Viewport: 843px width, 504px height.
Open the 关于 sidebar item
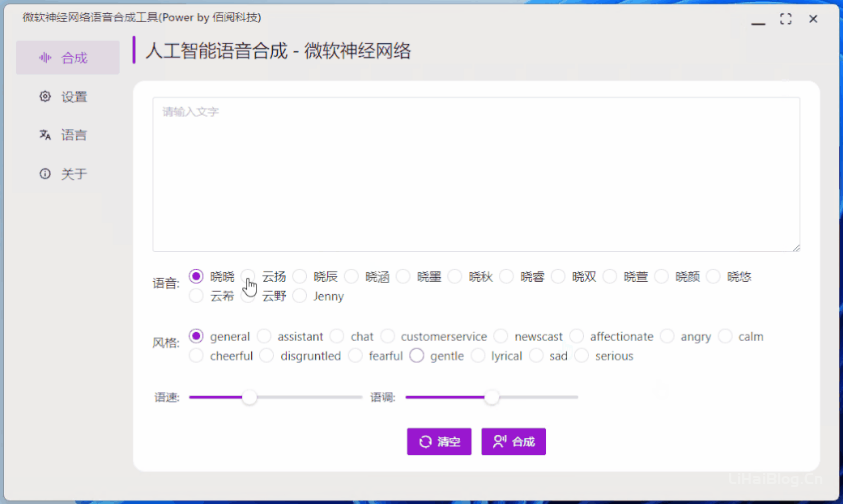[68, 174]
